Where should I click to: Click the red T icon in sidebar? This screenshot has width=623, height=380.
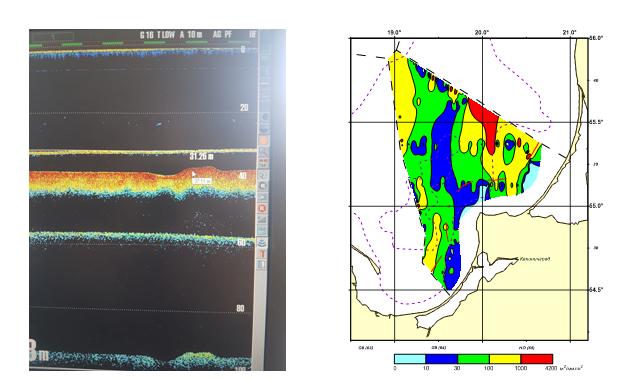(x=261, y=254)
